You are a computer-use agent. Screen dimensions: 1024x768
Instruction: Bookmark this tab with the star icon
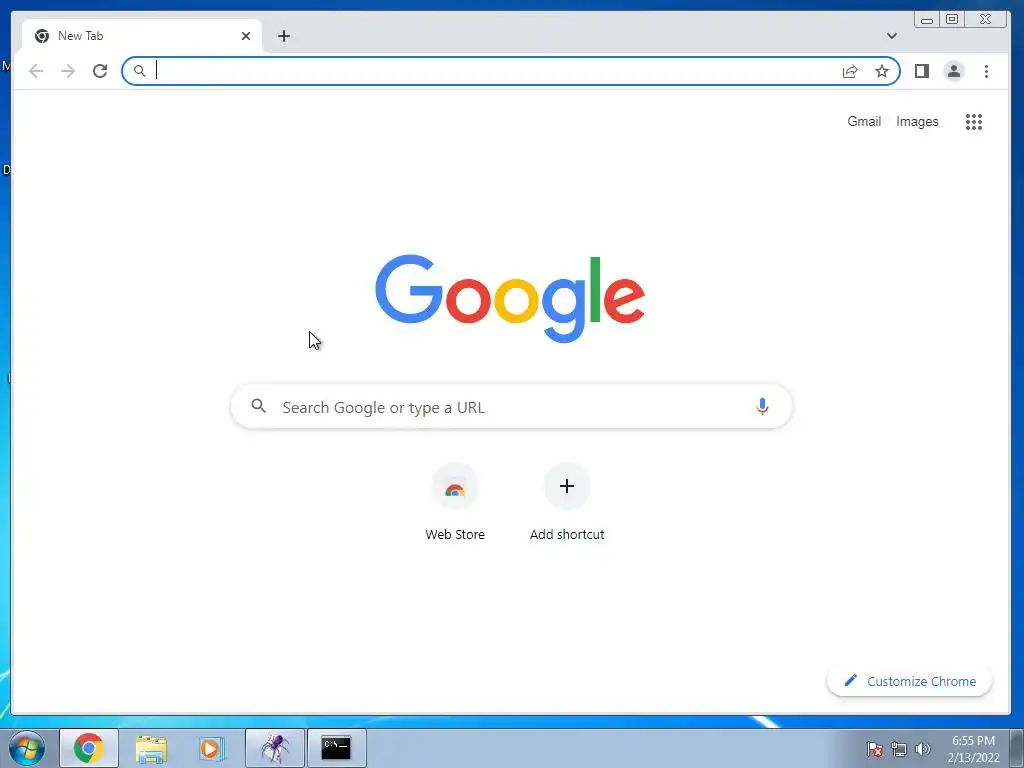[x=882, y=71]
